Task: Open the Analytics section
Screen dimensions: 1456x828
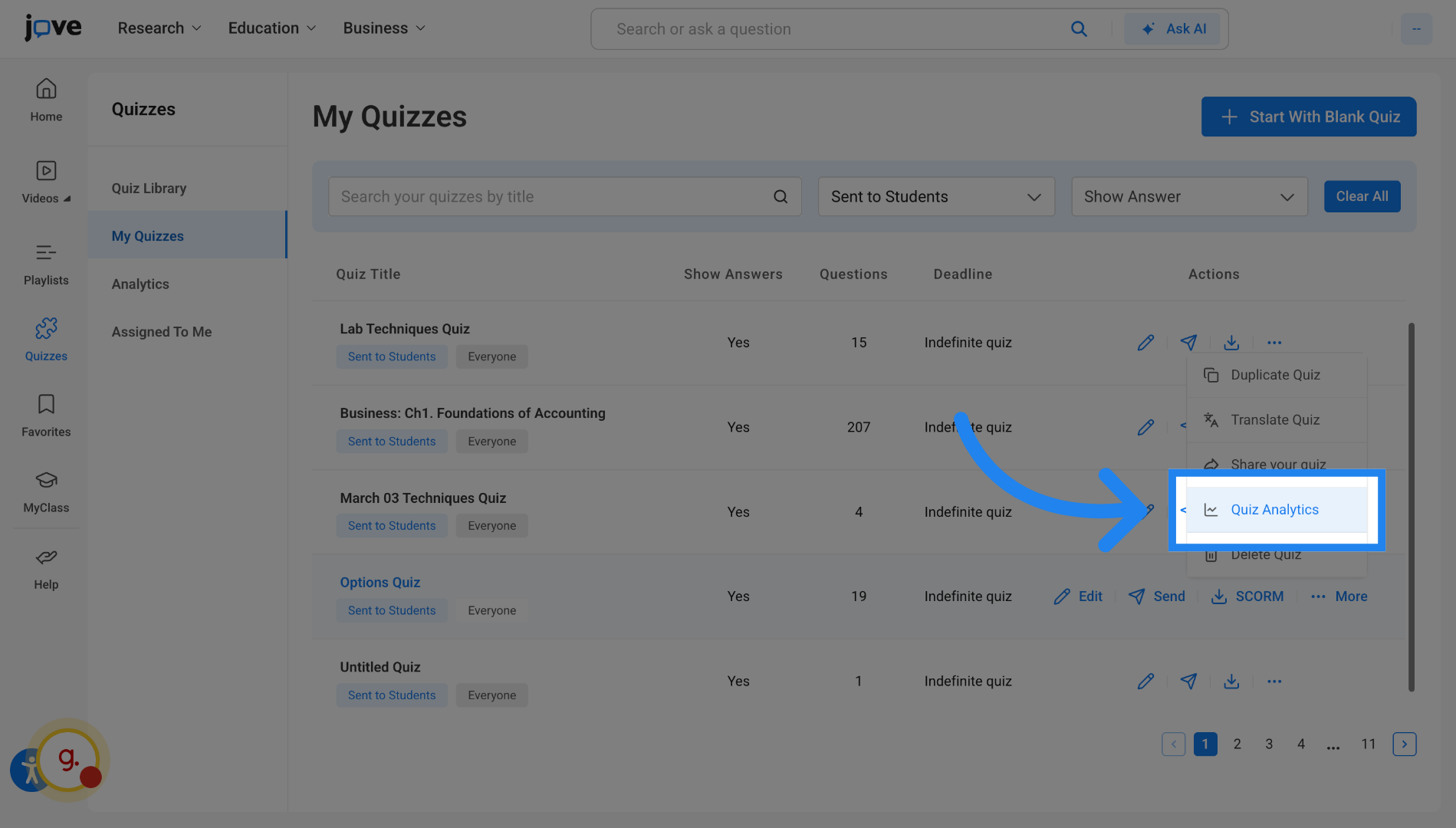Action: pos(140,284)
